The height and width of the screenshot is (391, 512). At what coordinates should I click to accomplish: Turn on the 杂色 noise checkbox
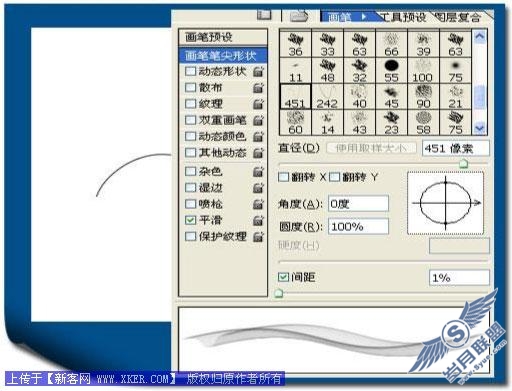(x=190, y=171)
